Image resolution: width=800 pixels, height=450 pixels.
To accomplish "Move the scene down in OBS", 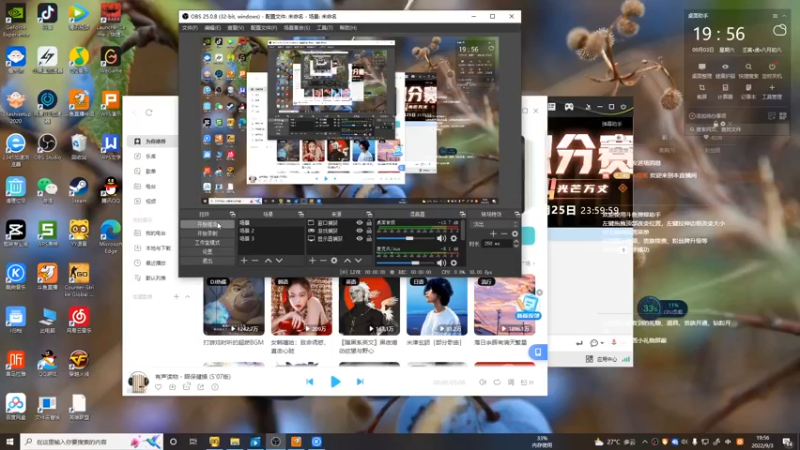I will pyautogui.click(x=279, y=261).
